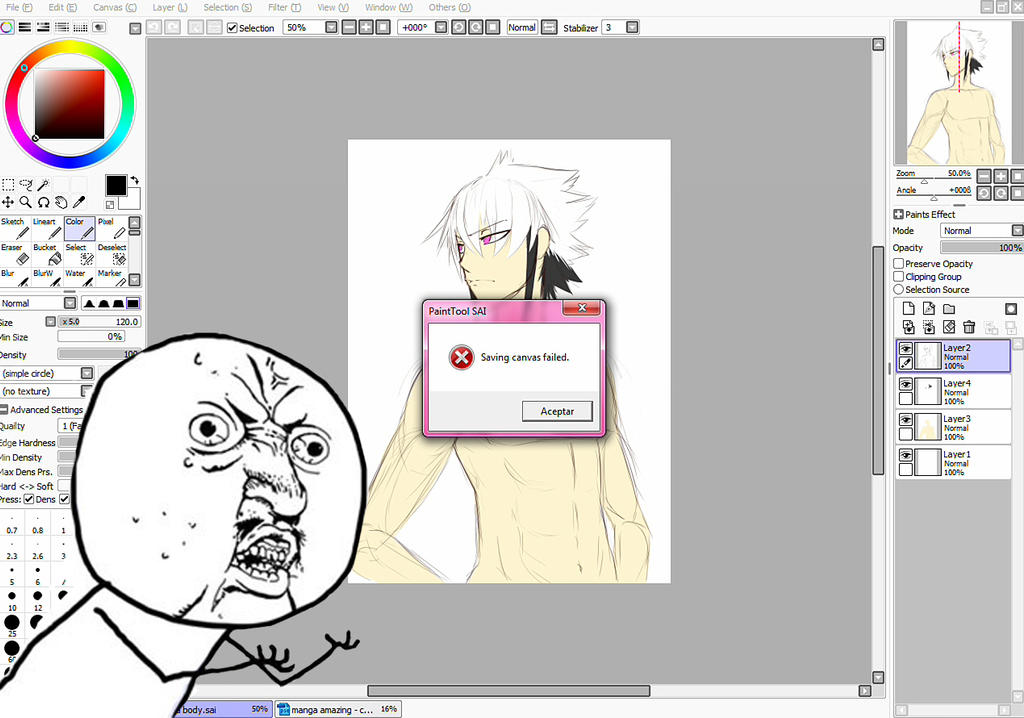The height and width of the screenshot is (718, 1024).
Task: Choose the Marker brush
Action: 112,278
